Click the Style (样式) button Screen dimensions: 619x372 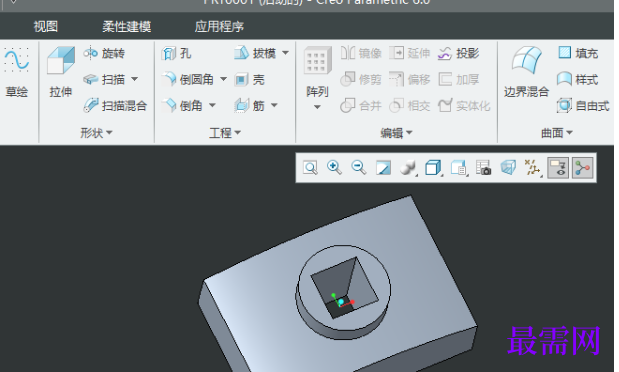(x=578, y=79)
